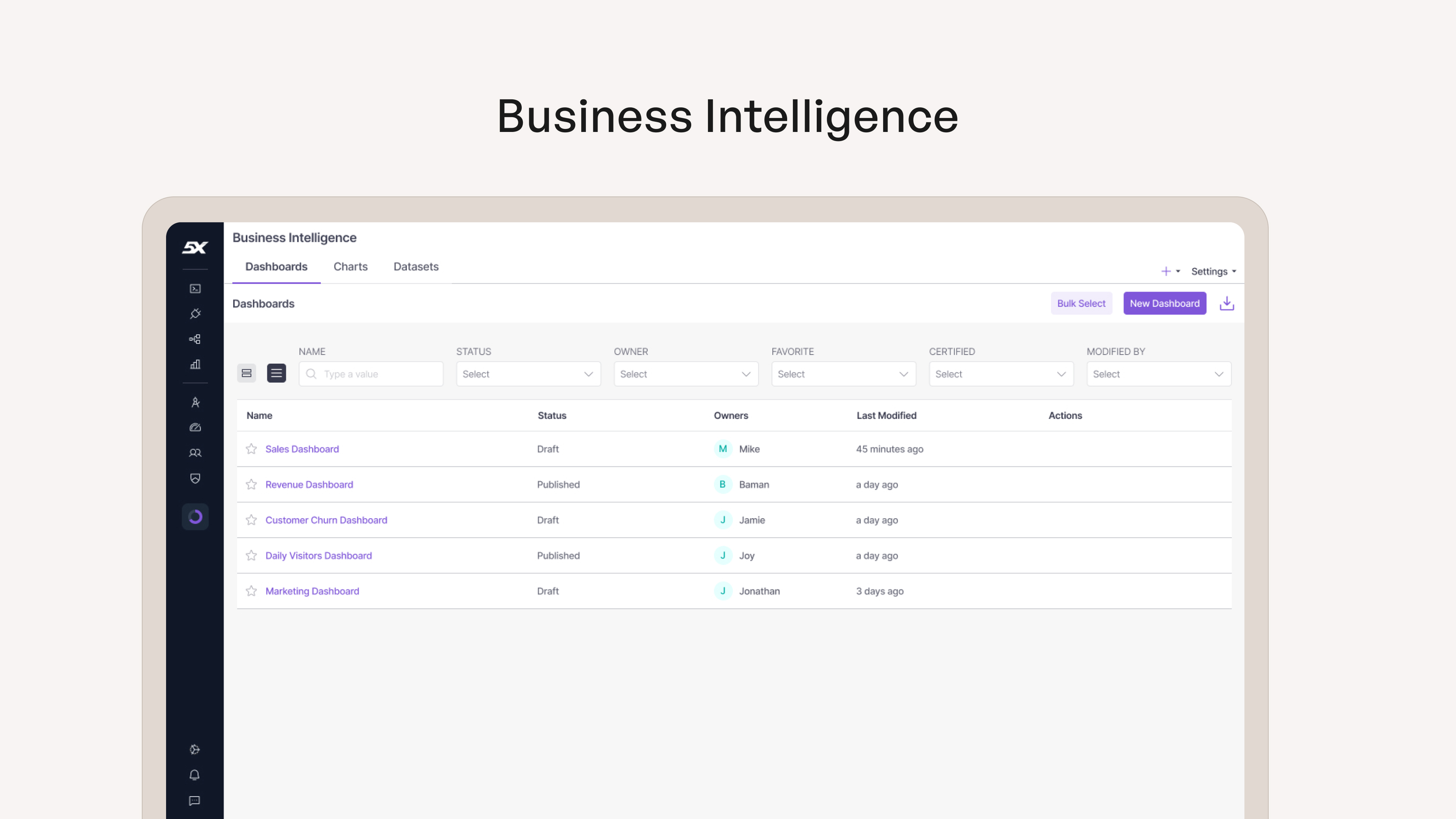
Task: Click the chat message icon in sidebar
Action: (195, 801)
